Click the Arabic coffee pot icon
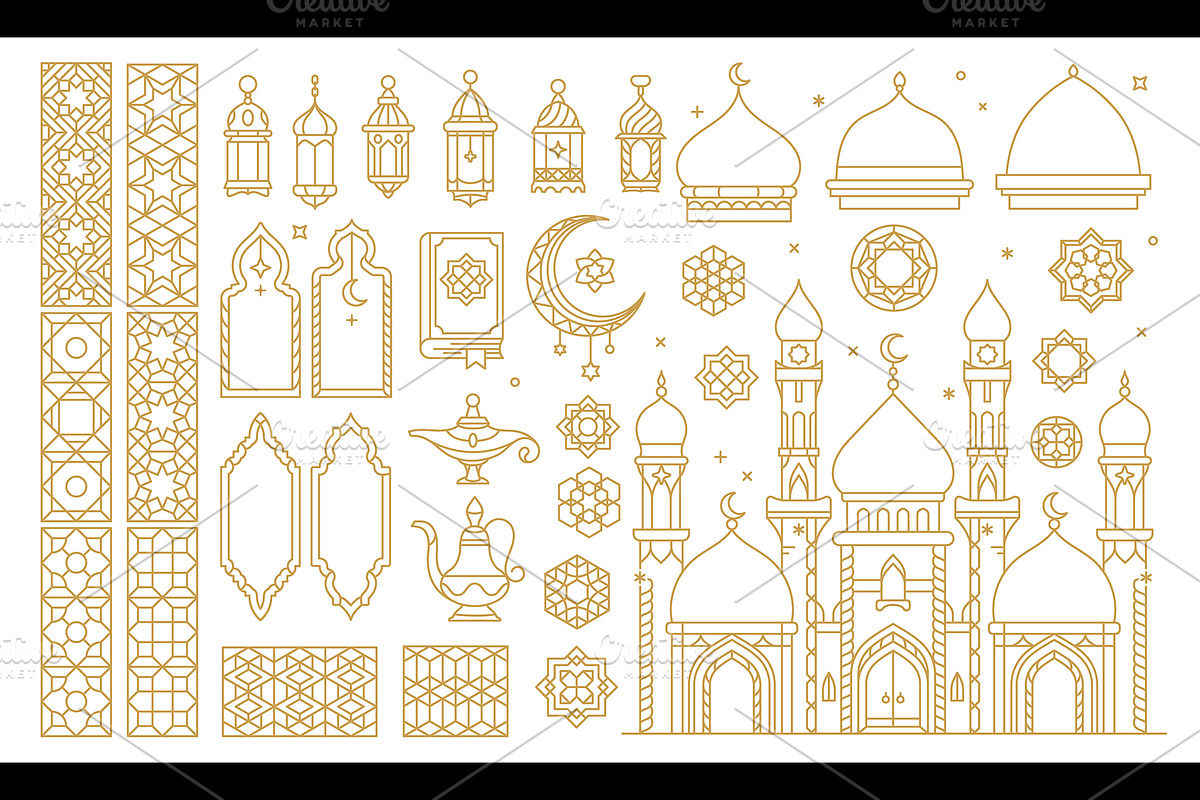 pyautogui.click(x=468, y=559)
